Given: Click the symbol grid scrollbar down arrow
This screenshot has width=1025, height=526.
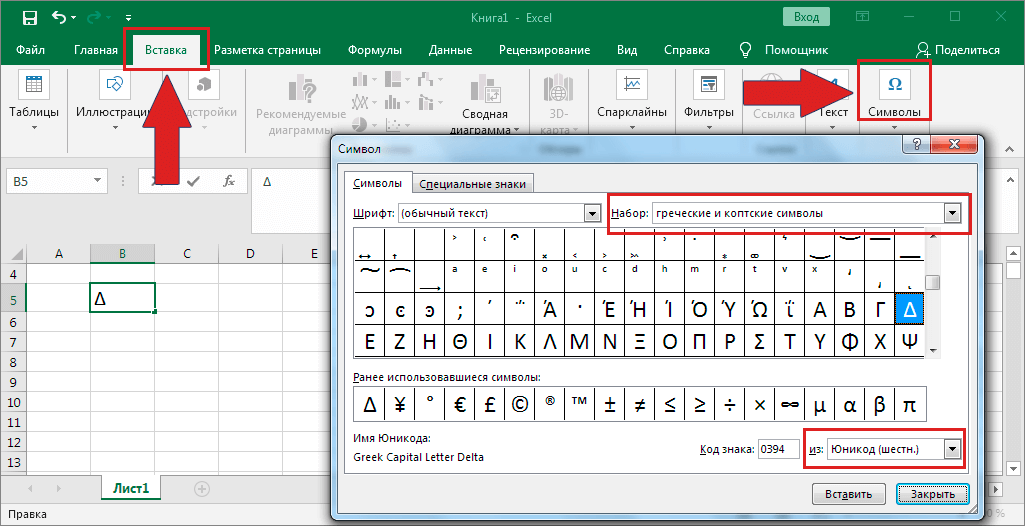Looking at the screenshot, I should click(932, 351).
